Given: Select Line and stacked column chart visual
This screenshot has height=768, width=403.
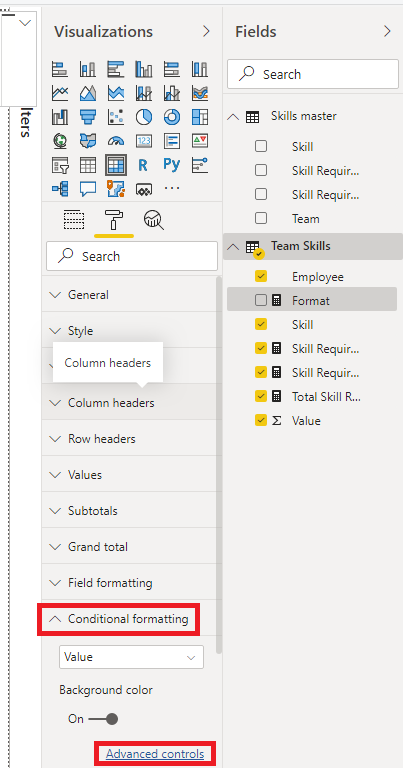Looking at the screenshot, I should pos(143,93).
